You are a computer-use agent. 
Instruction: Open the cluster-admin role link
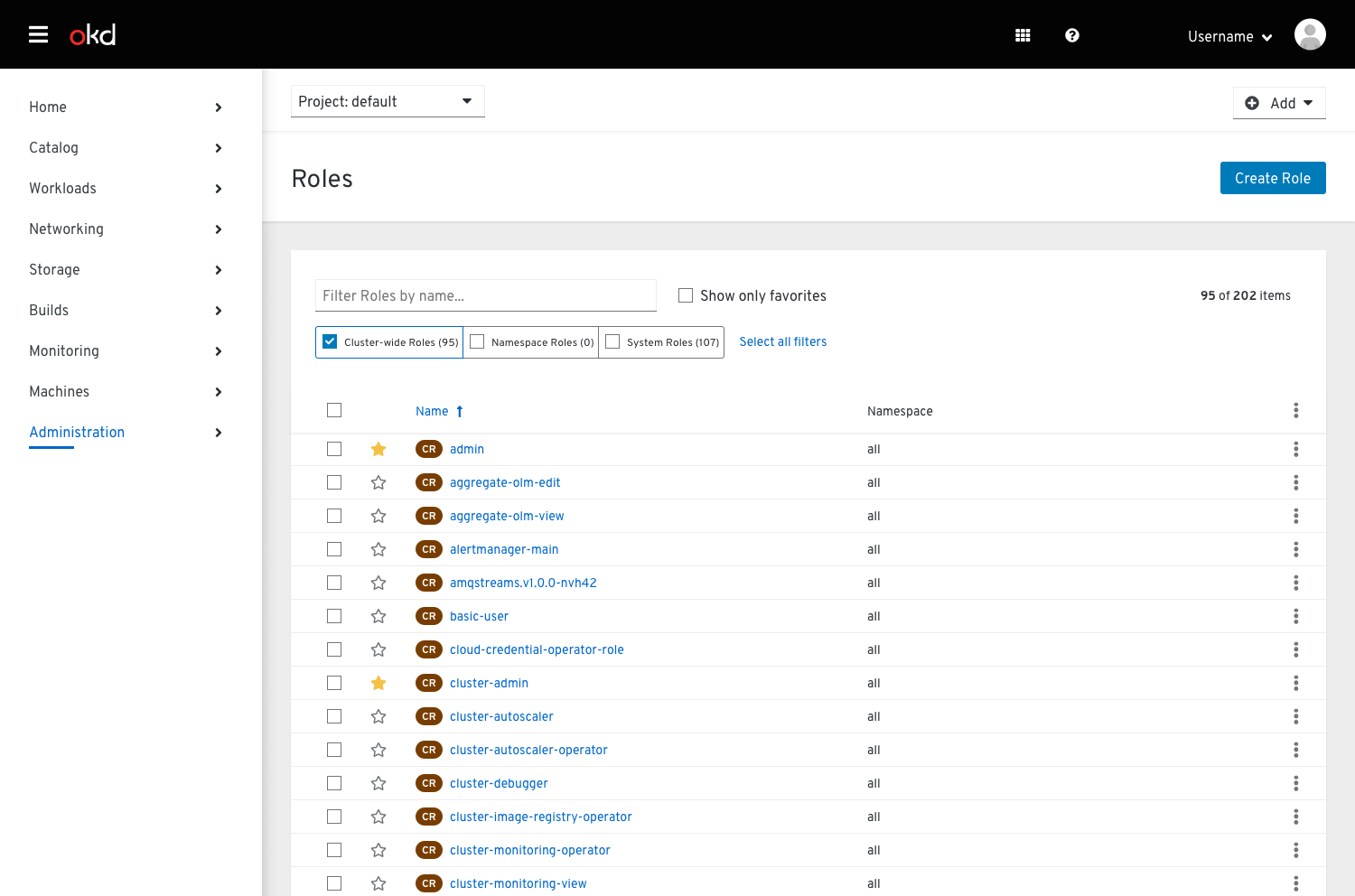point(489,683)
